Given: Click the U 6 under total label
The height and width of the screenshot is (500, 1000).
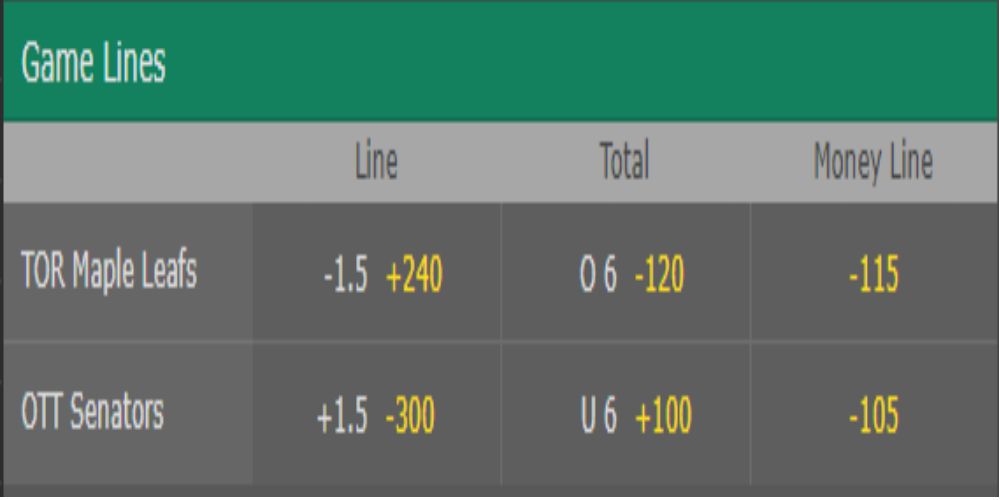Looking at the screenshot, I should point(598,415).
